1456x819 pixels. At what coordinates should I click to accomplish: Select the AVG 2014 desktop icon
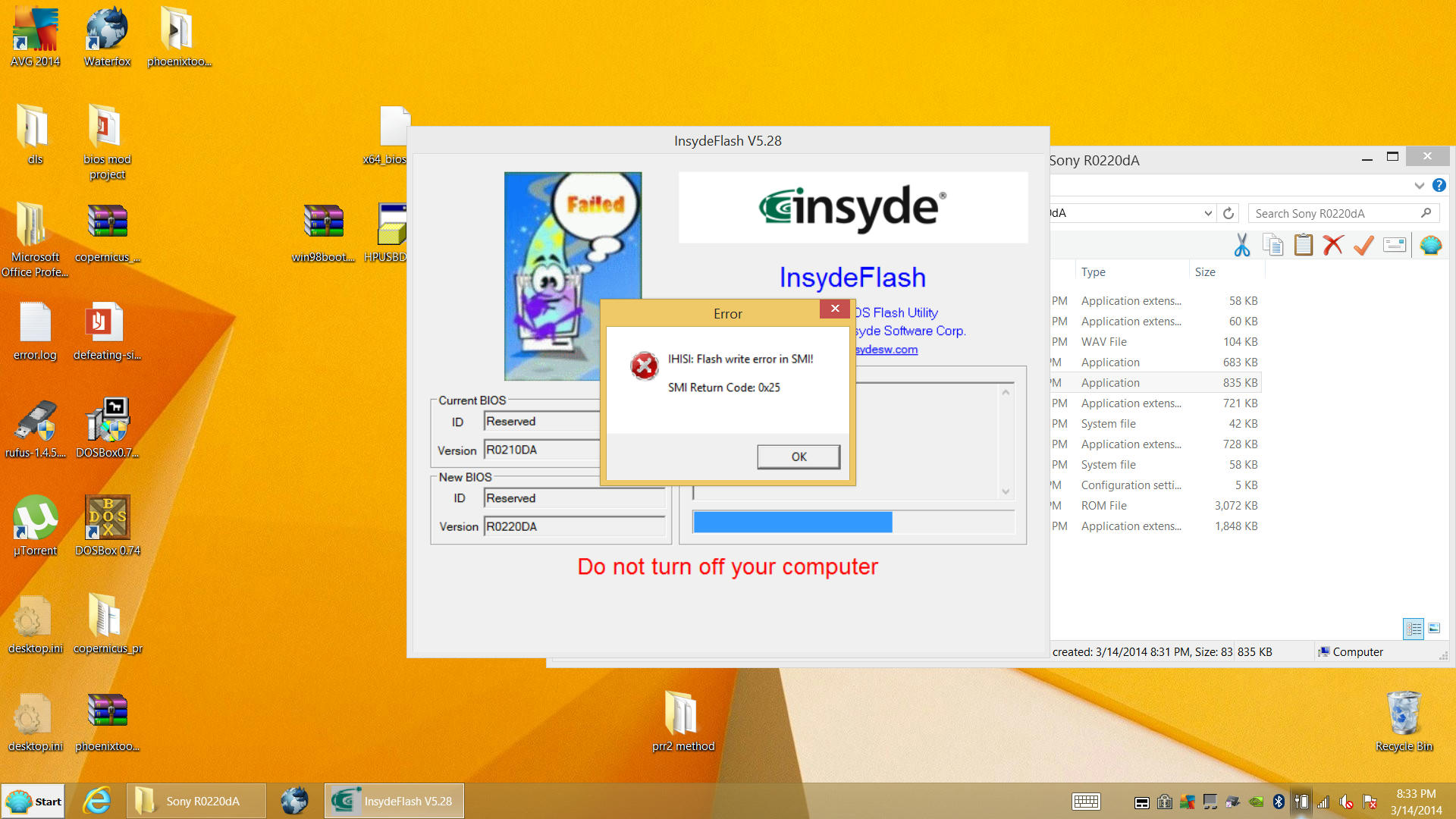coord(35,36)
